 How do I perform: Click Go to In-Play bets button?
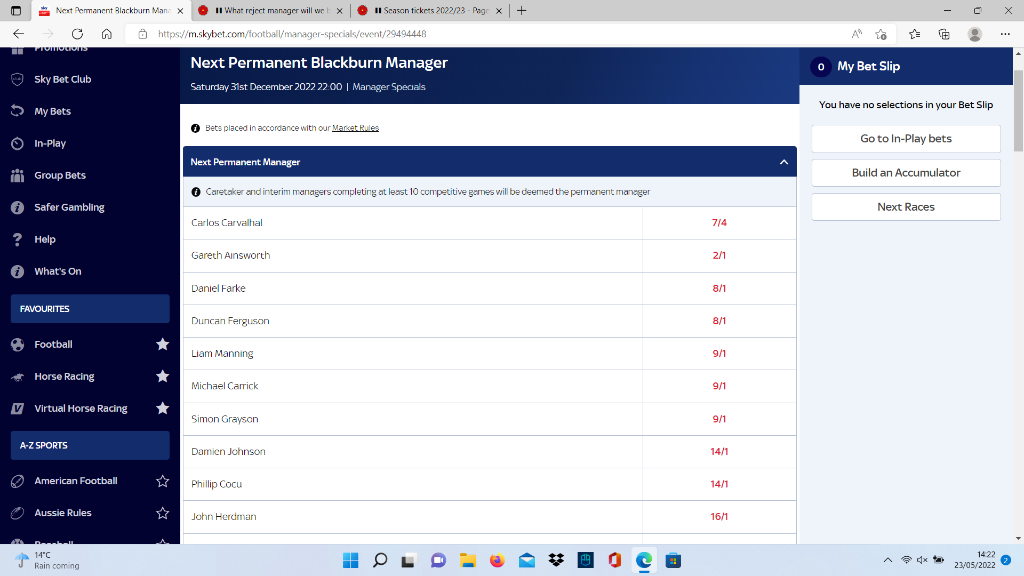coord(906,138)
